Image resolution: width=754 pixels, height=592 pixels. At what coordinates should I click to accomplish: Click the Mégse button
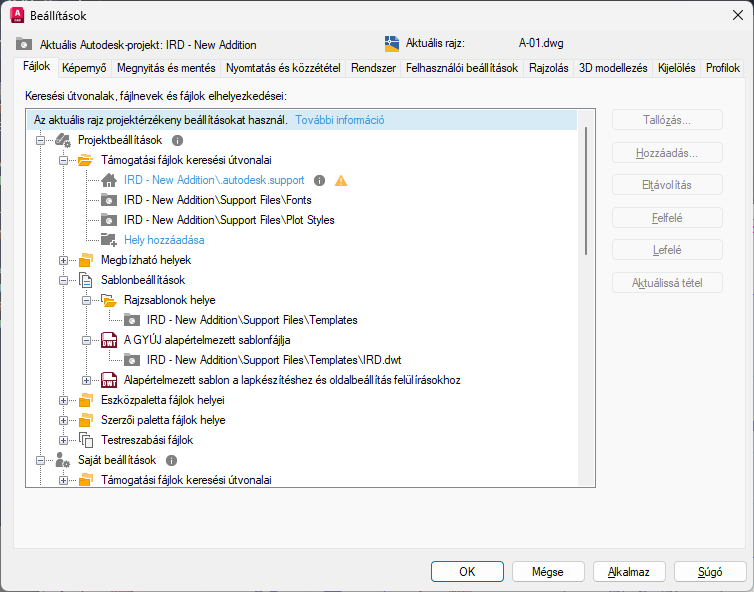coord(547,571)
